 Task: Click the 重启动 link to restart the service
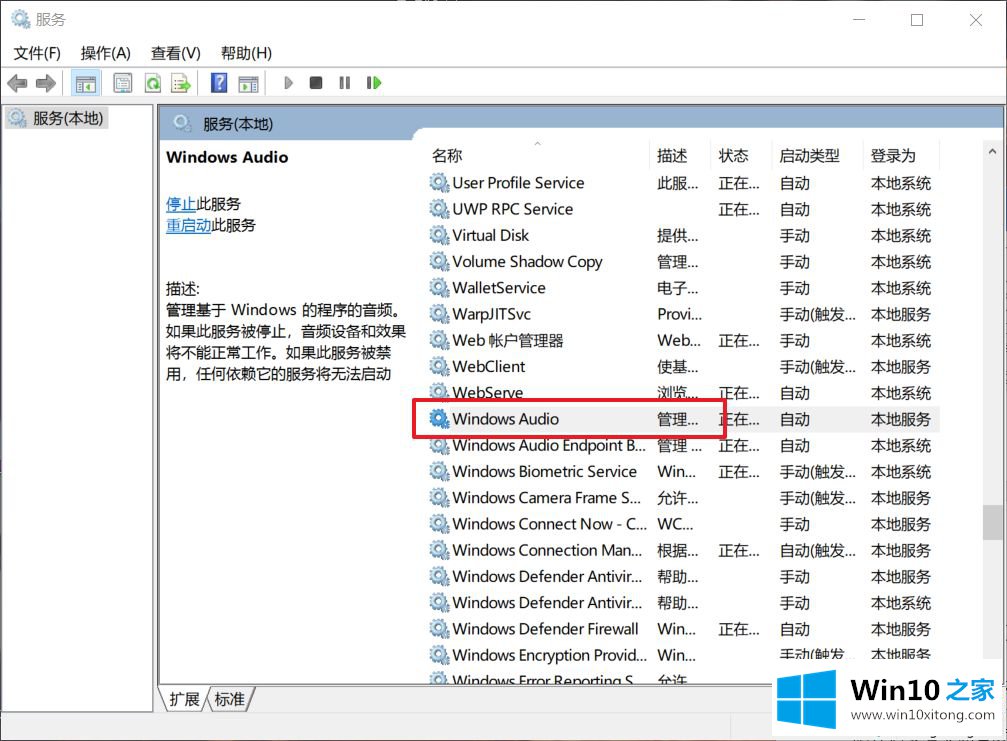click(x=188, y=225)
